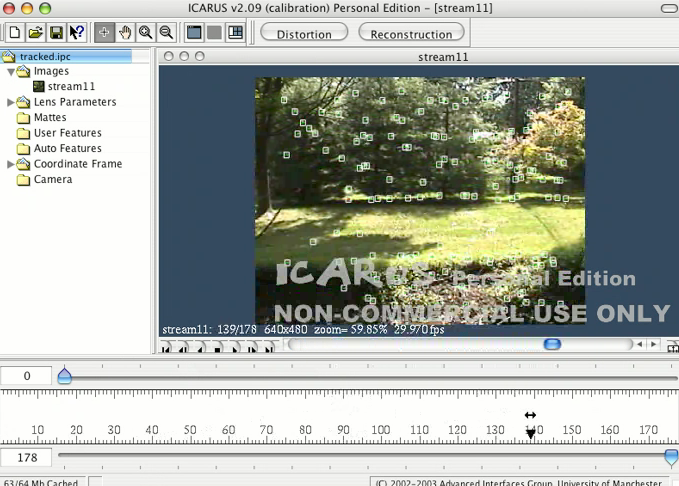Stop playback with the square button

(217, 348)
